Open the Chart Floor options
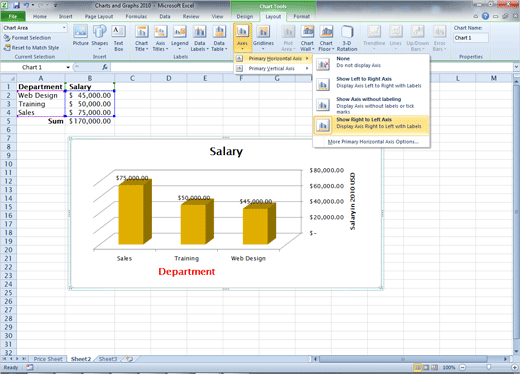This screenshot has height=374, width=520. pos(326,38)
